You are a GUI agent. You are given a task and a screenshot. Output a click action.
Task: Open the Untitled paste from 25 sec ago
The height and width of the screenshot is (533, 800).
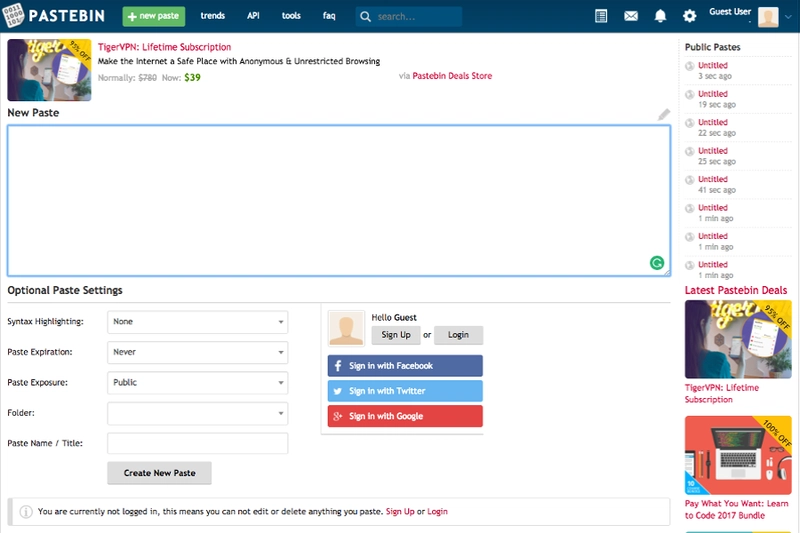tap(713, 151)
